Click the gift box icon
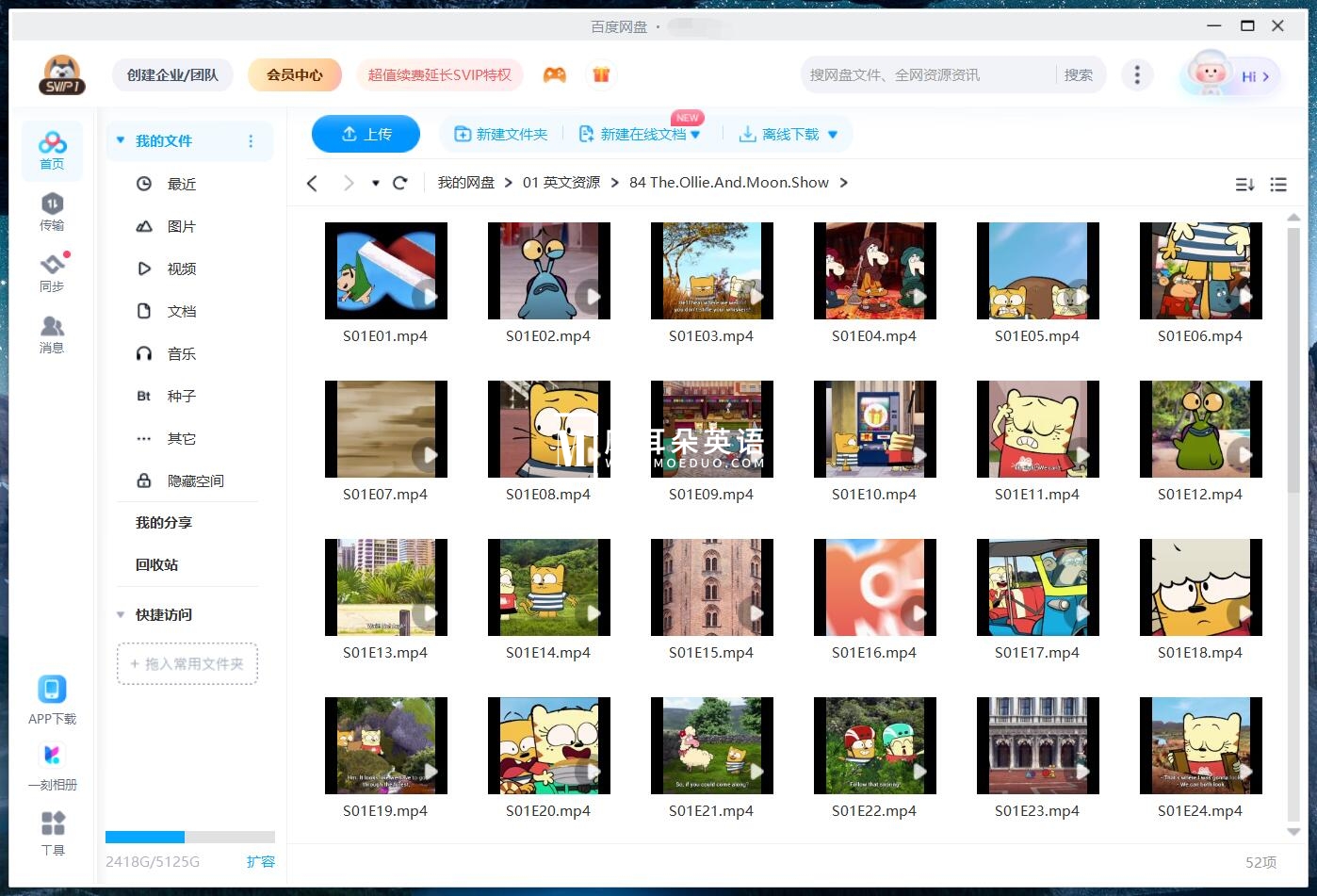Viewport: 1317px width, 896px height. [x=601, y=75]
